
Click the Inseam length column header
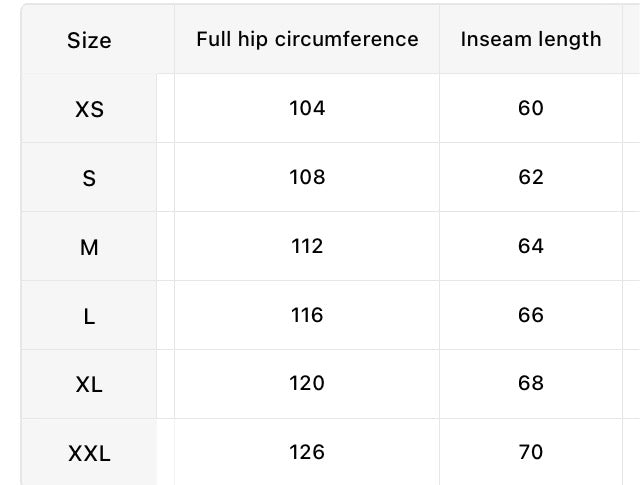(x=531, y=40)
